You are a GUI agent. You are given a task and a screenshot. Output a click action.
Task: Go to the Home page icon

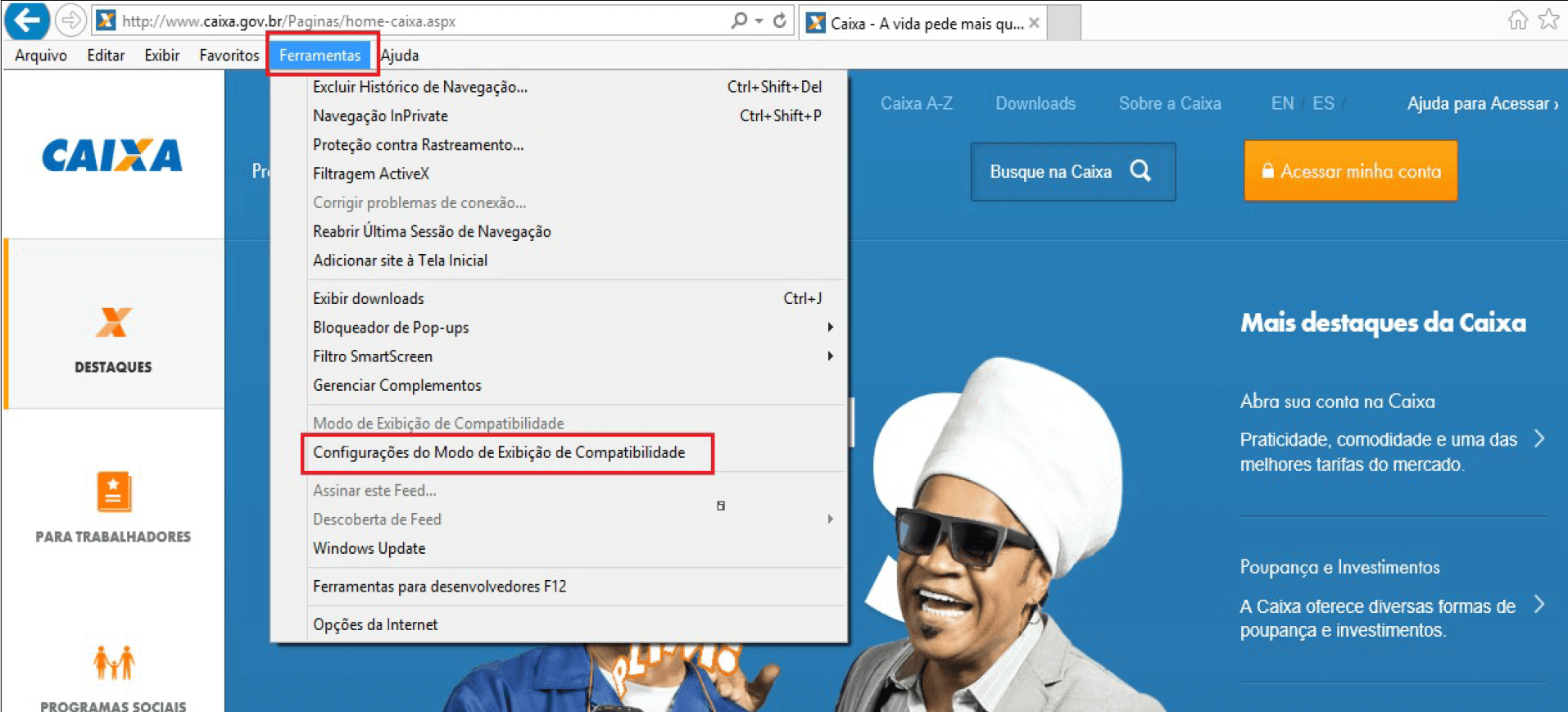pos(1518,20)
